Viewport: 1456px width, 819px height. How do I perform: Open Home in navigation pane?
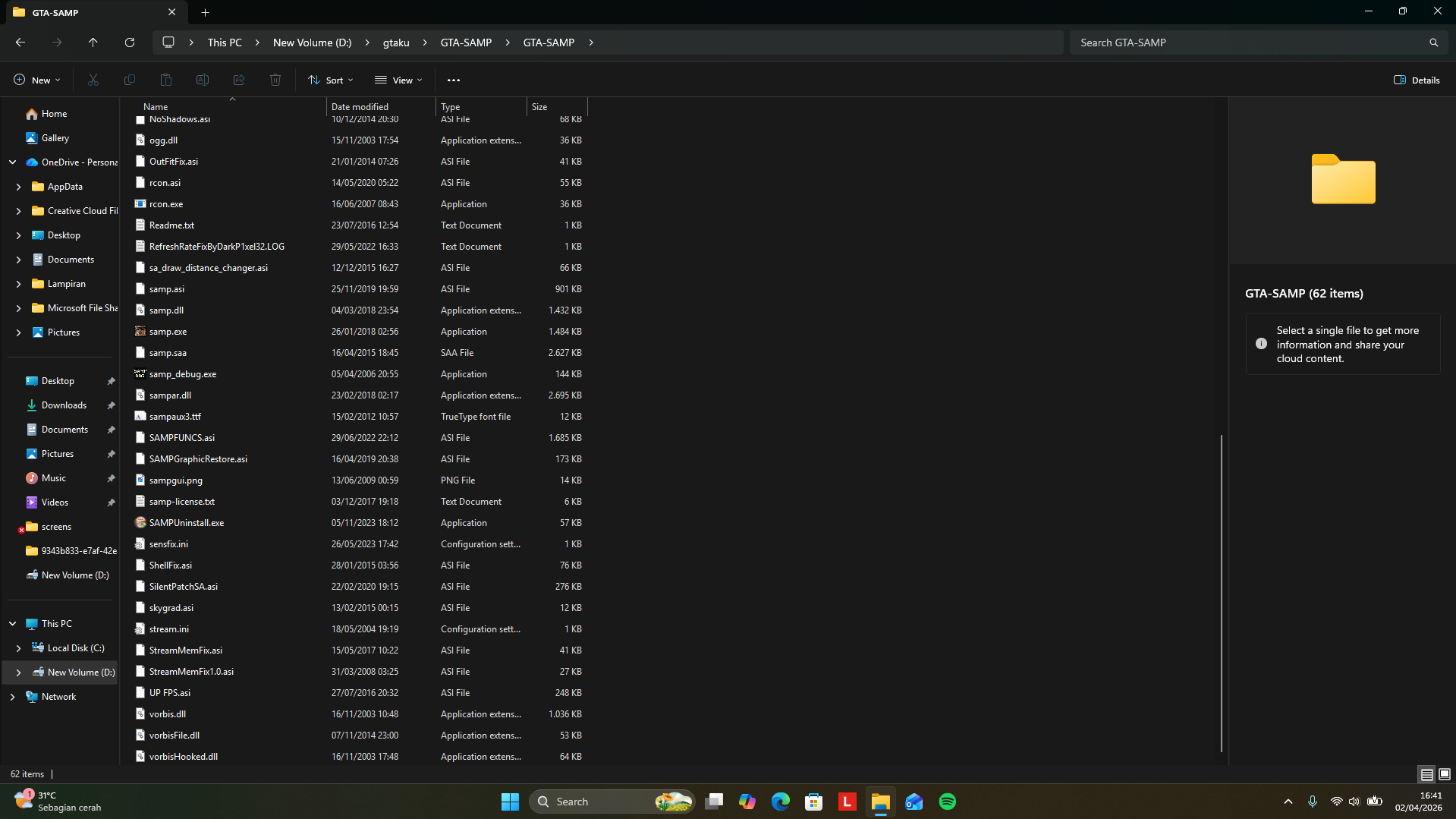(54, 114)
